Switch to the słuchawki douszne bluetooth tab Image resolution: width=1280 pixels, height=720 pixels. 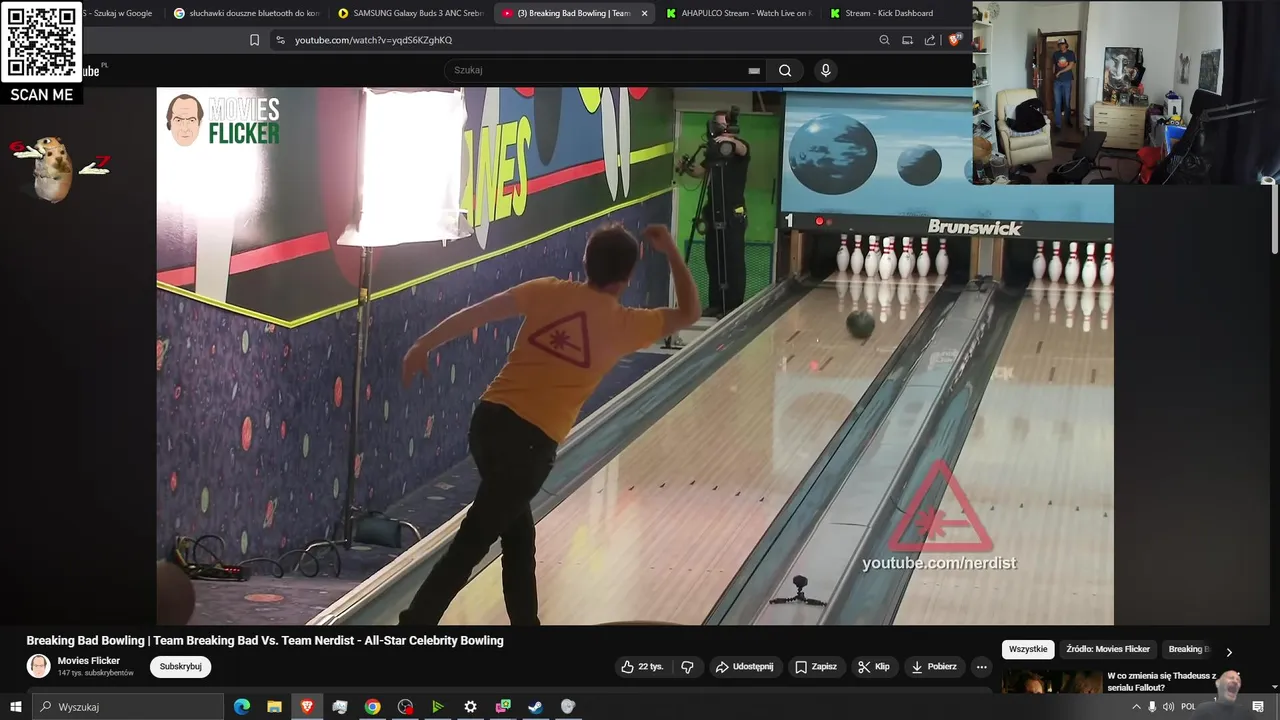(246, 13)
